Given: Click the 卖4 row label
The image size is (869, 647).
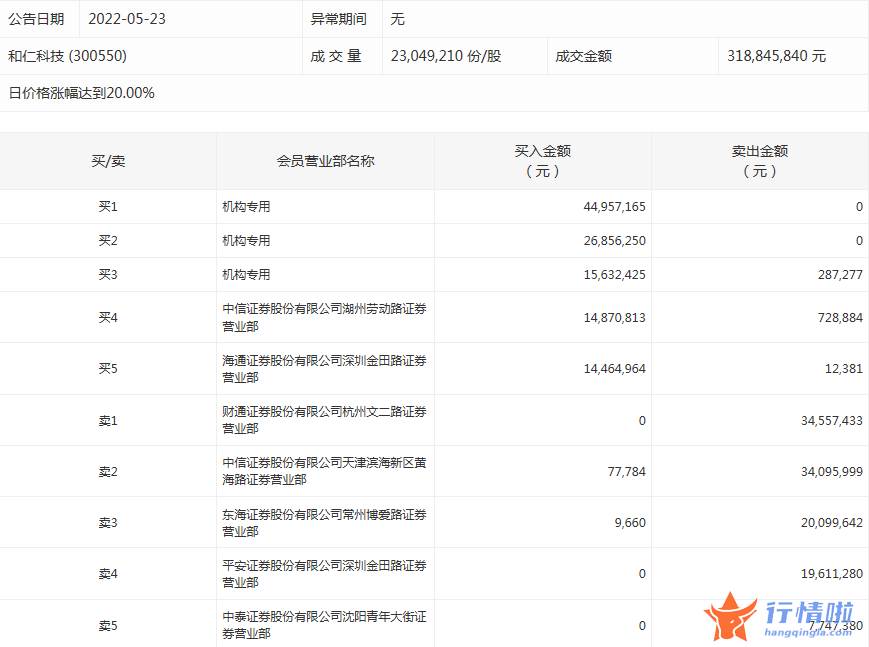Looking at the screenshot, I should pyautogui.click(x=108, y=574).
